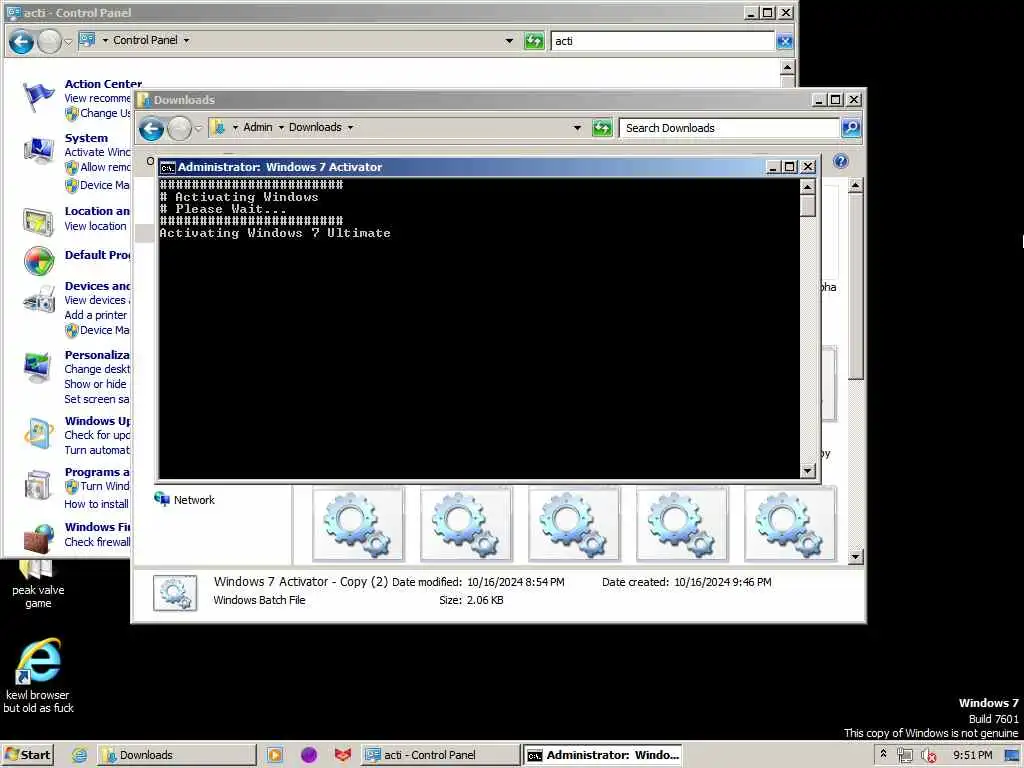Select the first batch file gear thumbnail
This screenshot has width=1024, height=768.
358,524
